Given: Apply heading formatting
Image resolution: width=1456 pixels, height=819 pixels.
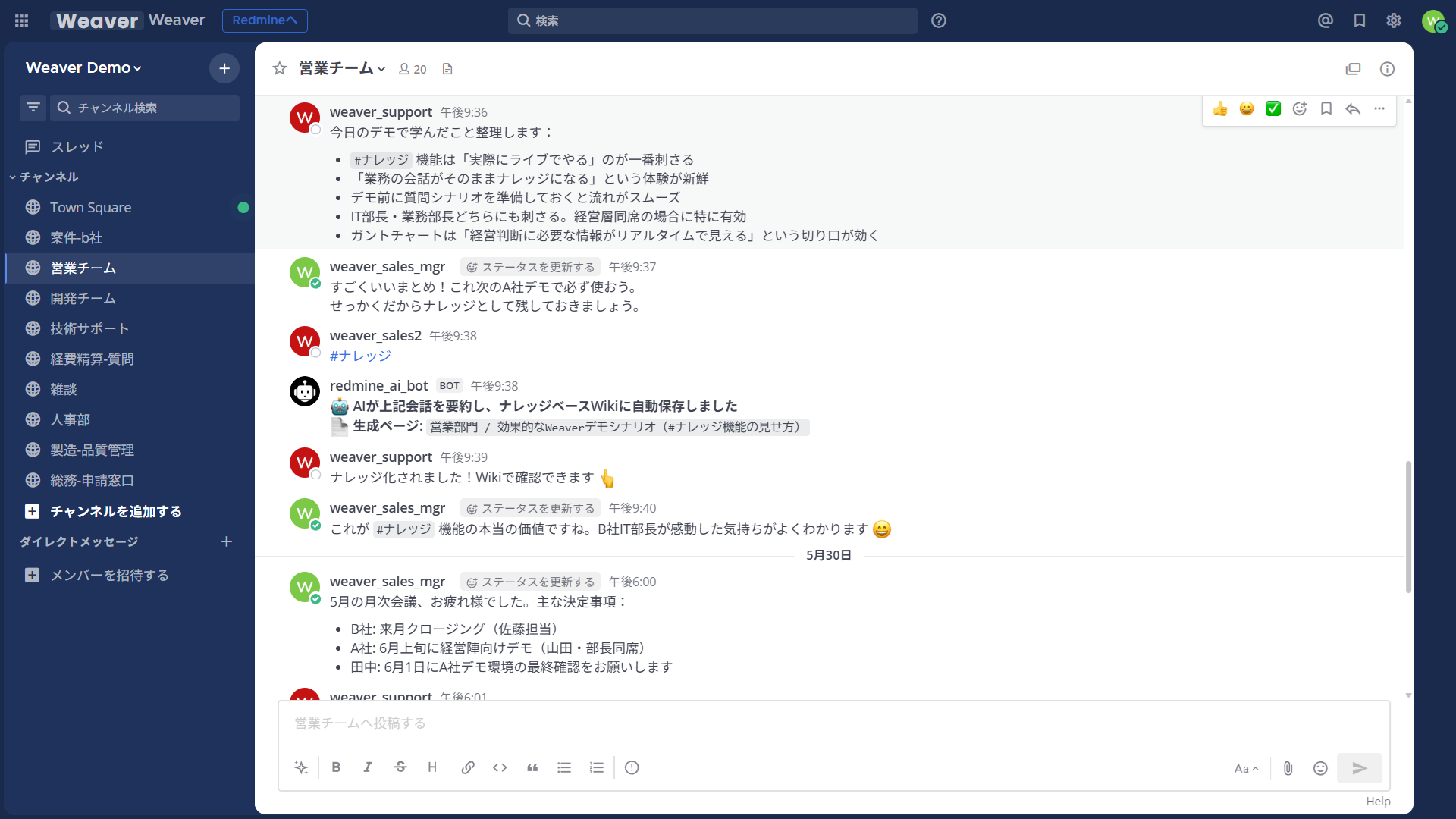Looking at the screenshot, I should 432,767.
